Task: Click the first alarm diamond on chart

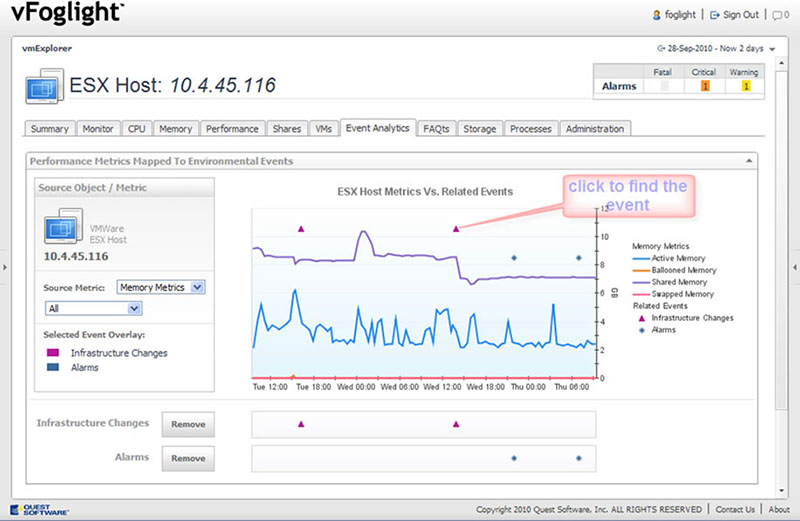Action: pyautogui.click(x=514, y=258)
